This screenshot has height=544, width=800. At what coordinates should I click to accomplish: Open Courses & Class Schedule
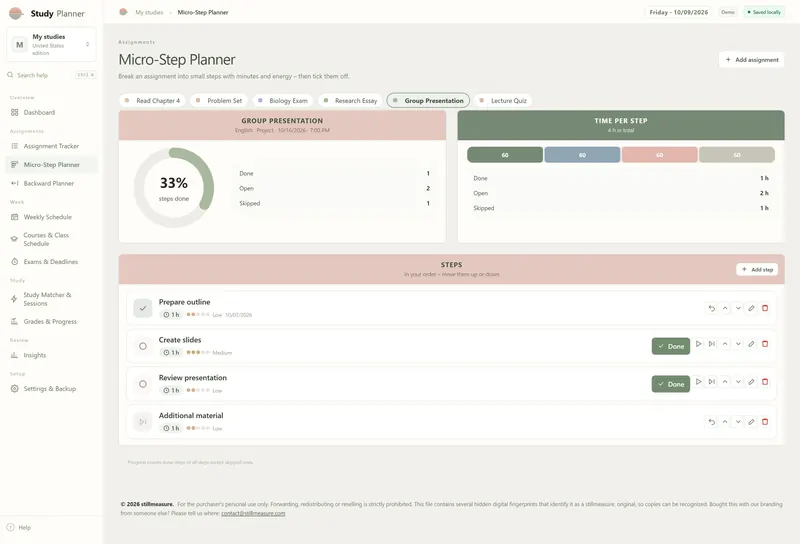click(x=52, y=239)
